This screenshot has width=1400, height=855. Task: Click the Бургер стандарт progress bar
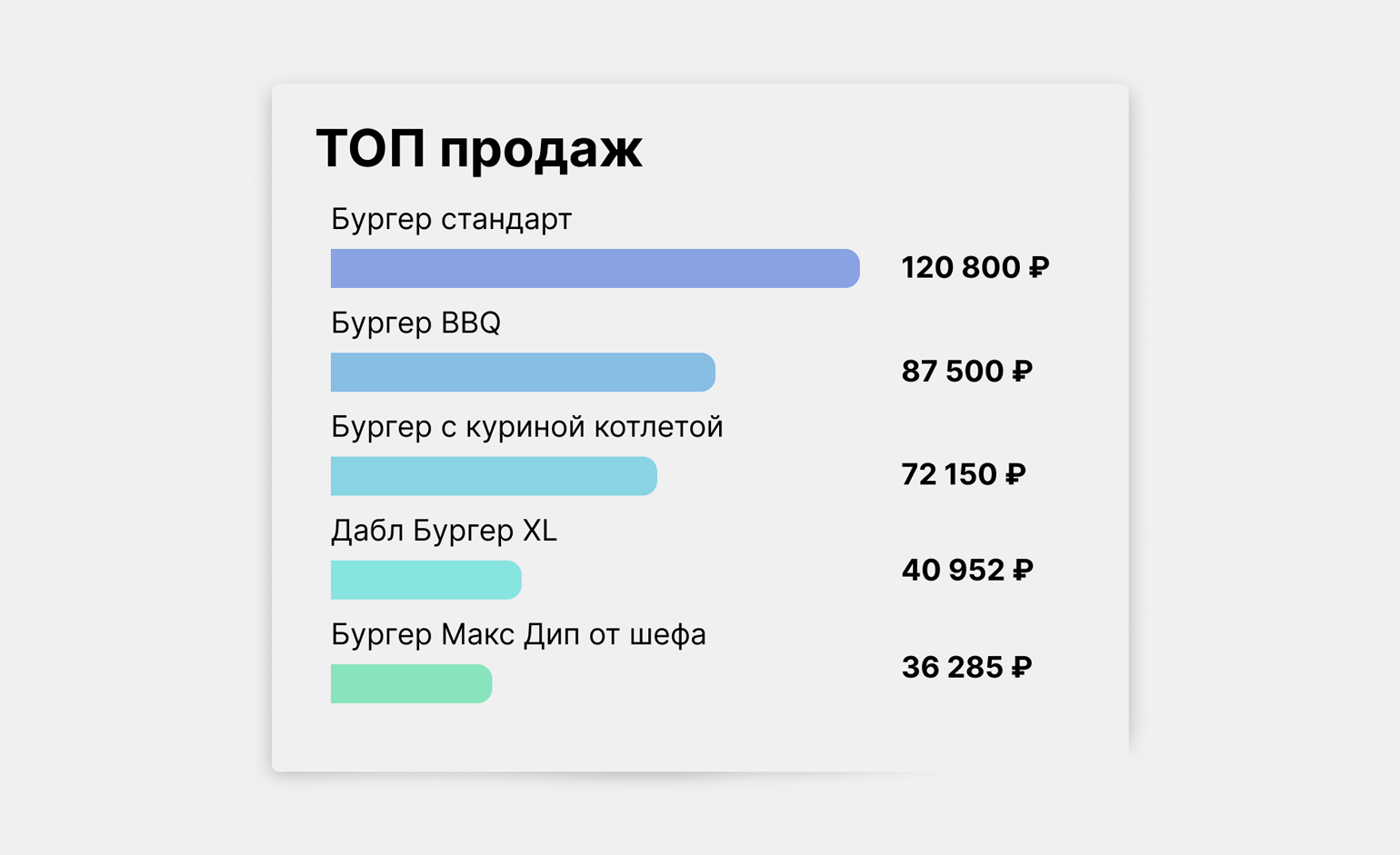point(595,268)
